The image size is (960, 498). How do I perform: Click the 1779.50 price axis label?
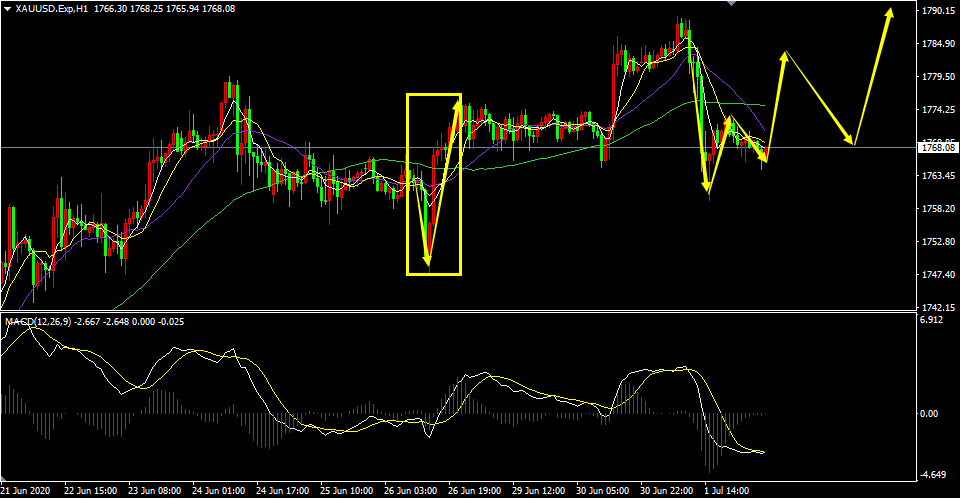click(939, 77)
